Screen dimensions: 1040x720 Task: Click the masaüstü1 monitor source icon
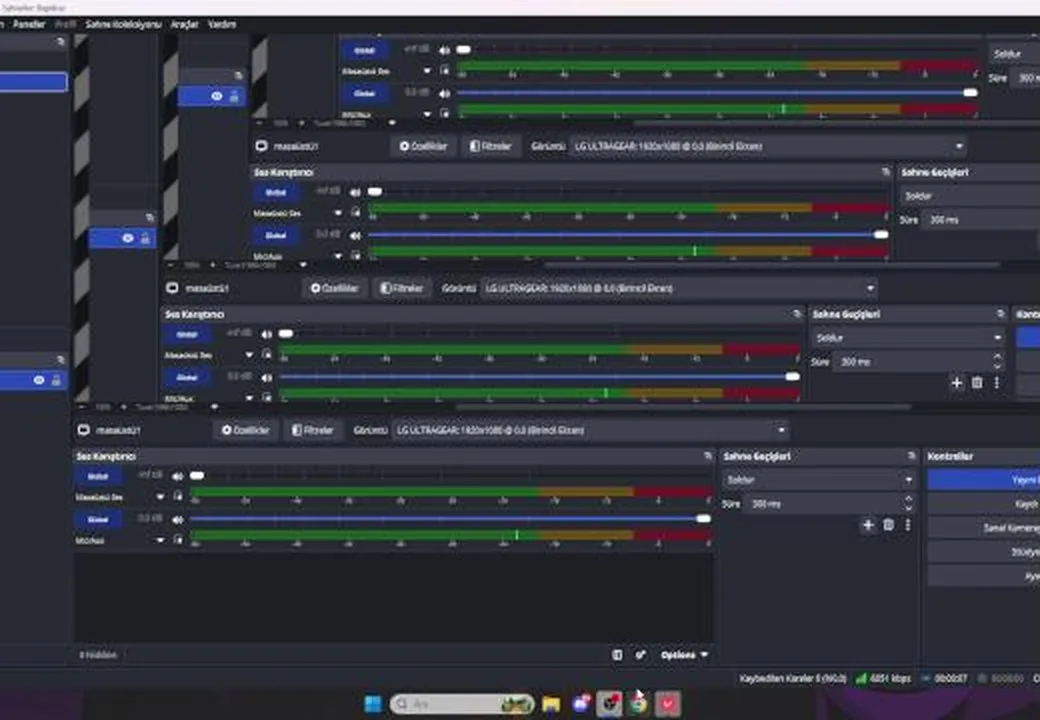84,430
